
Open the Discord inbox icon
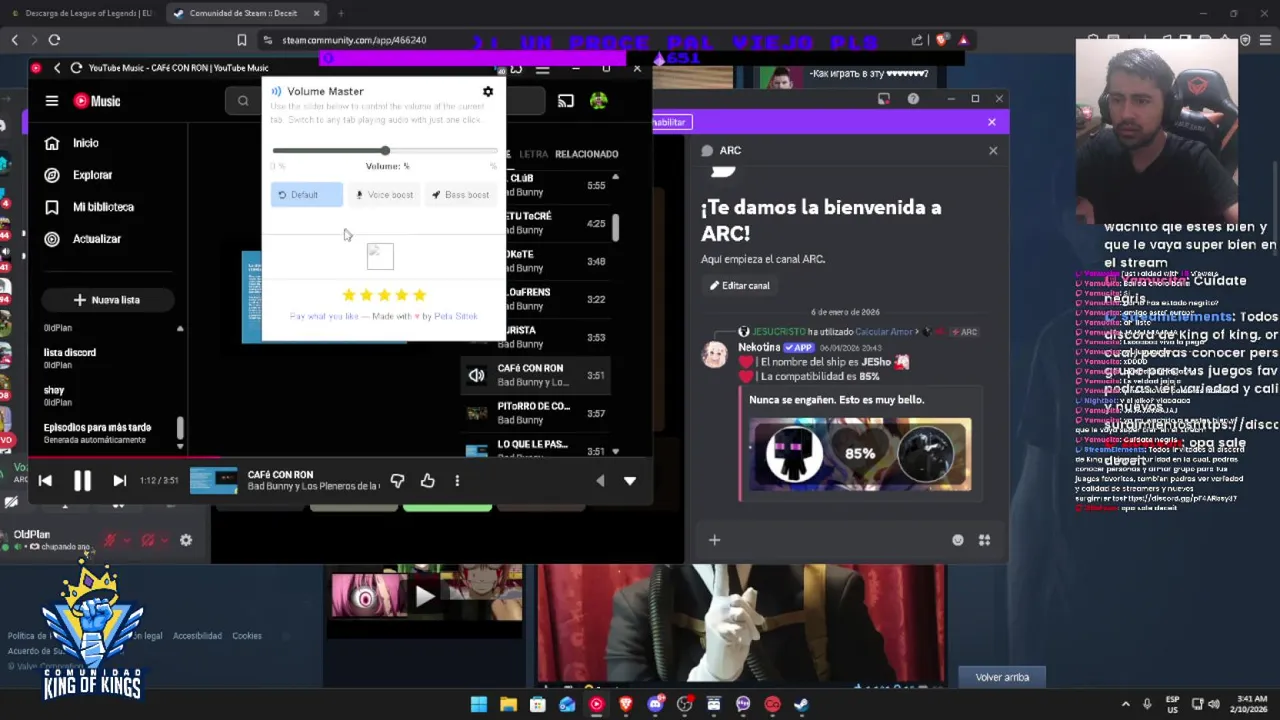point(884,99)
